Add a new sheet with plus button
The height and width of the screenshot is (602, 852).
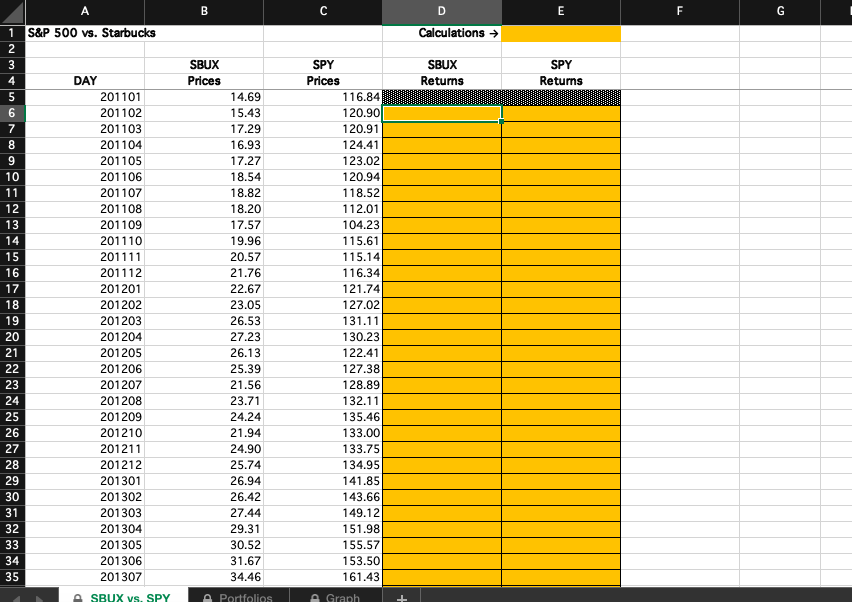(x=402, y=597)
